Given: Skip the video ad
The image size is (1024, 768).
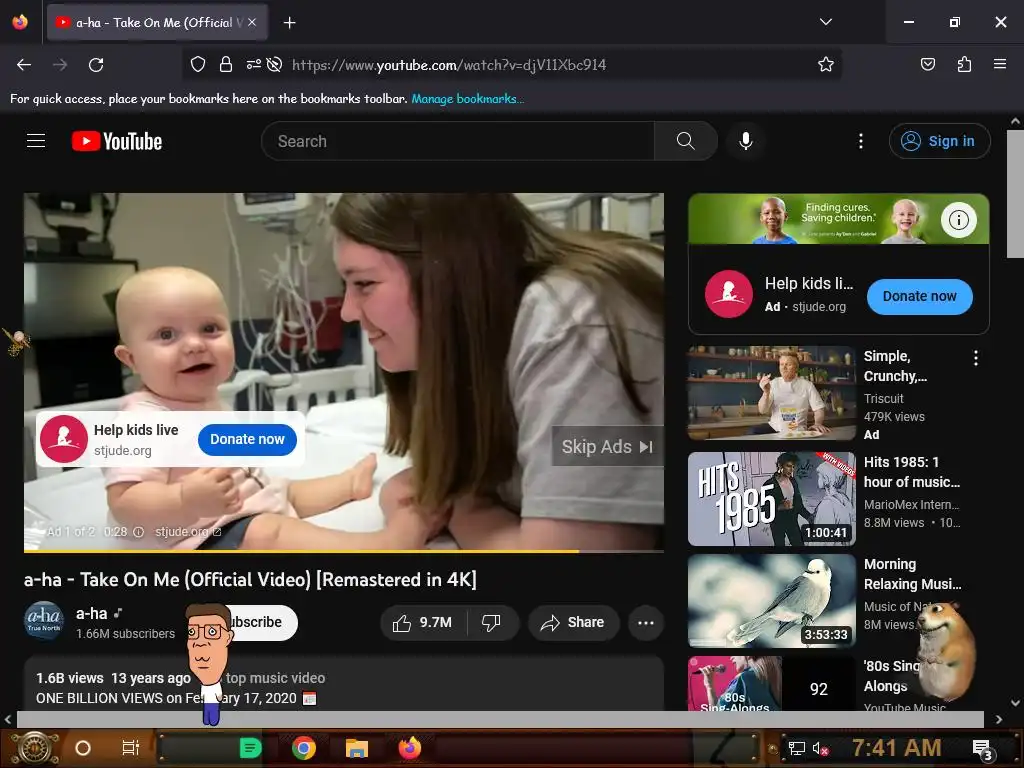Looking at the screenshot, I should (607, 447).
